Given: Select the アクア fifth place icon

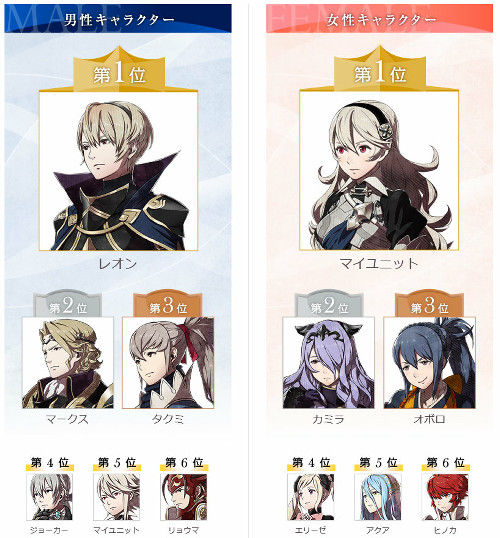Looking at the screenshot, I should click(x=378, y=497).
